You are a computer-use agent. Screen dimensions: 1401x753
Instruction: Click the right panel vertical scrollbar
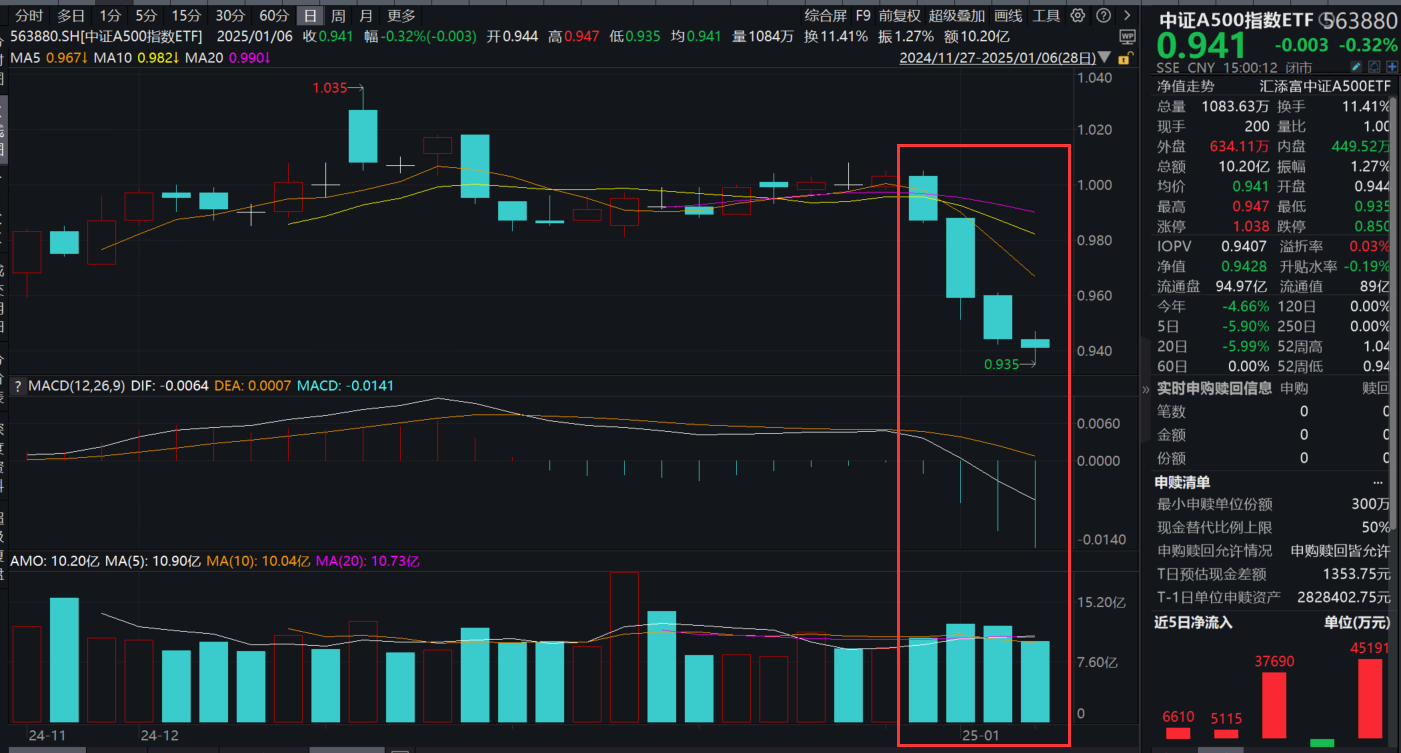point(1396,400)
